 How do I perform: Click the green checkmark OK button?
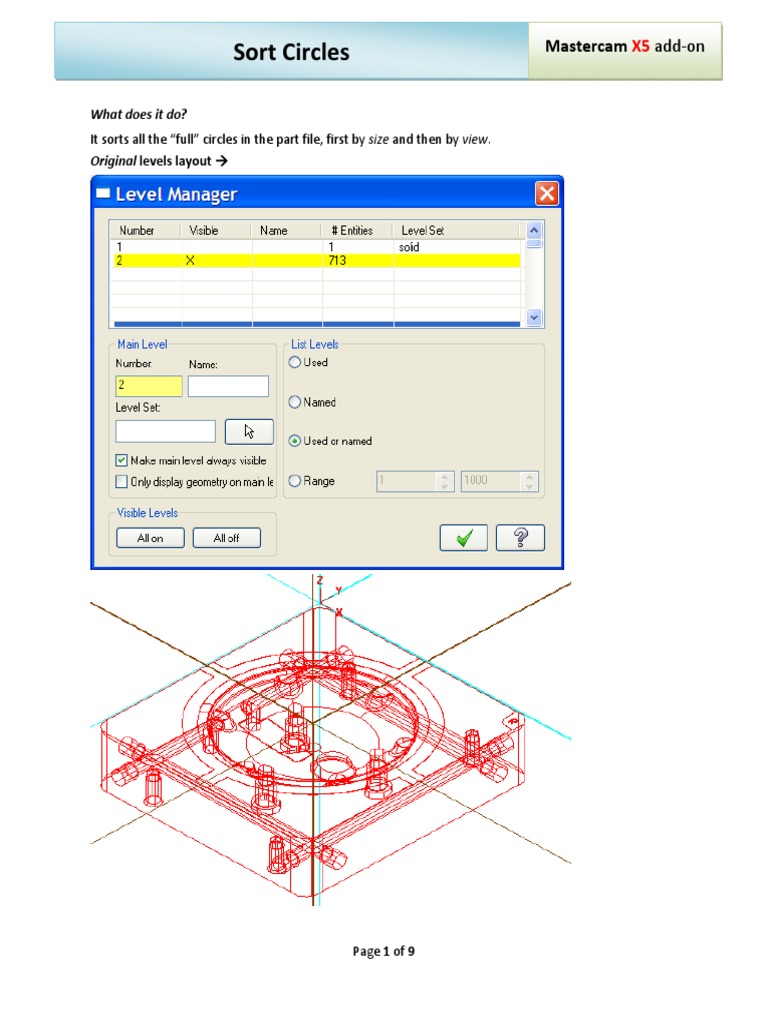463,537
